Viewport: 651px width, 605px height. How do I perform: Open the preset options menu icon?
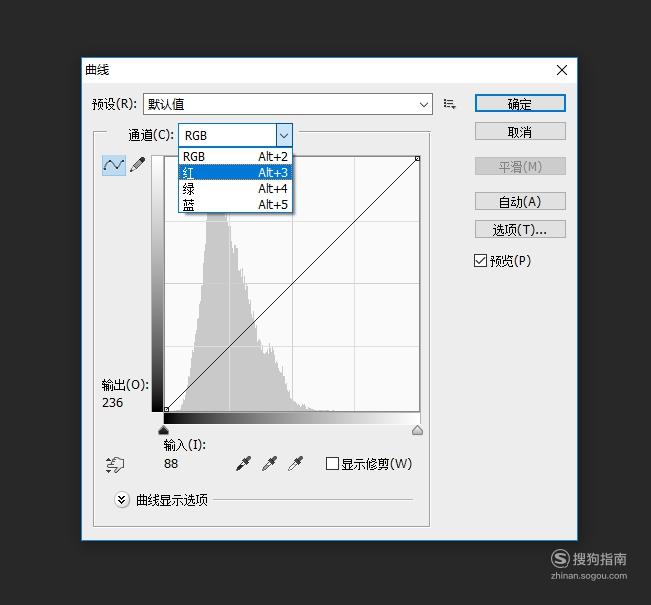click(x=449, y=104)
